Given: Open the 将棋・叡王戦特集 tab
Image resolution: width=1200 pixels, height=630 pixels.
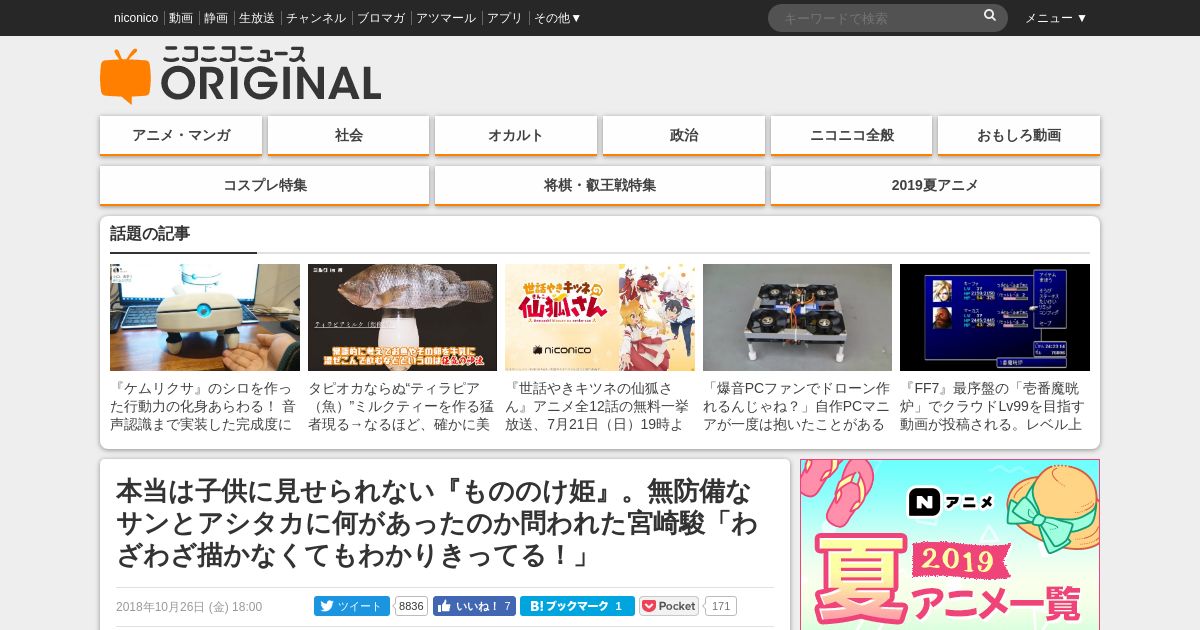Looking at the screenshot, I should (600, 185).
